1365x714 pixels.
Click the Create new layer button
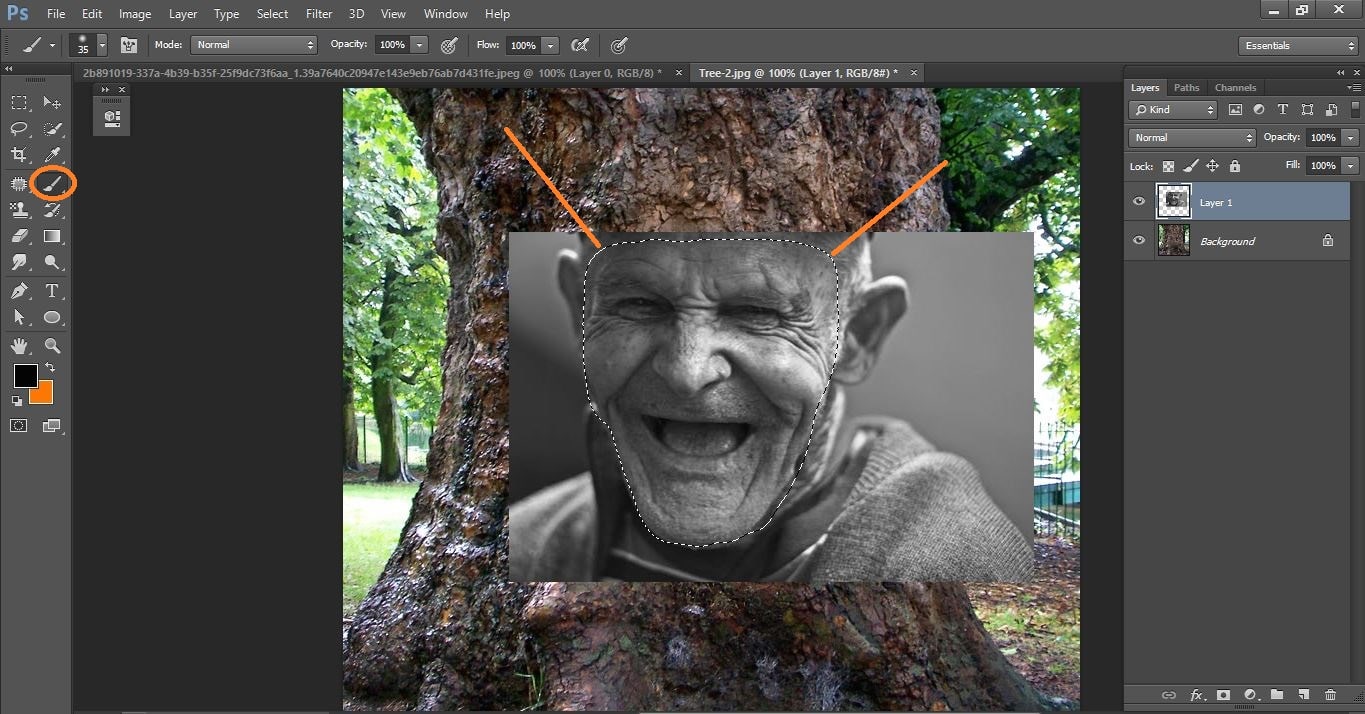[1303, 695]
